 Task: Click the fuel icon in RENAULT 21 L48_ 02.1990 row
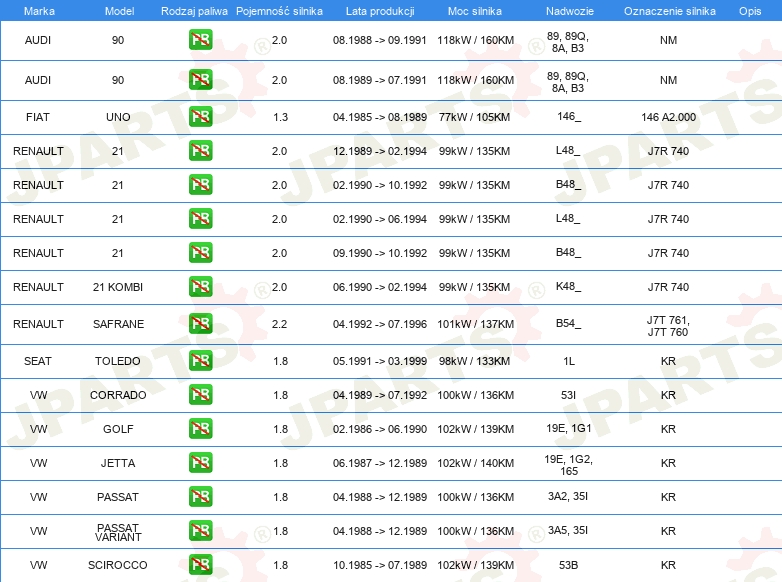point(200,219)
